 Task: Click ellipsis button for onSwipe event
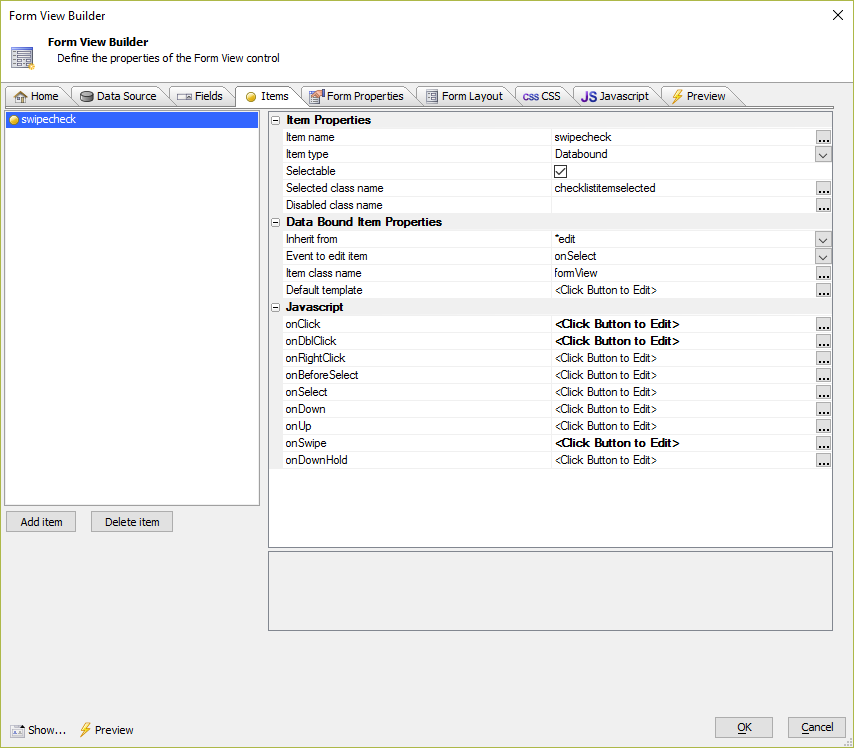pyautogui.click(x=823, y=443)
